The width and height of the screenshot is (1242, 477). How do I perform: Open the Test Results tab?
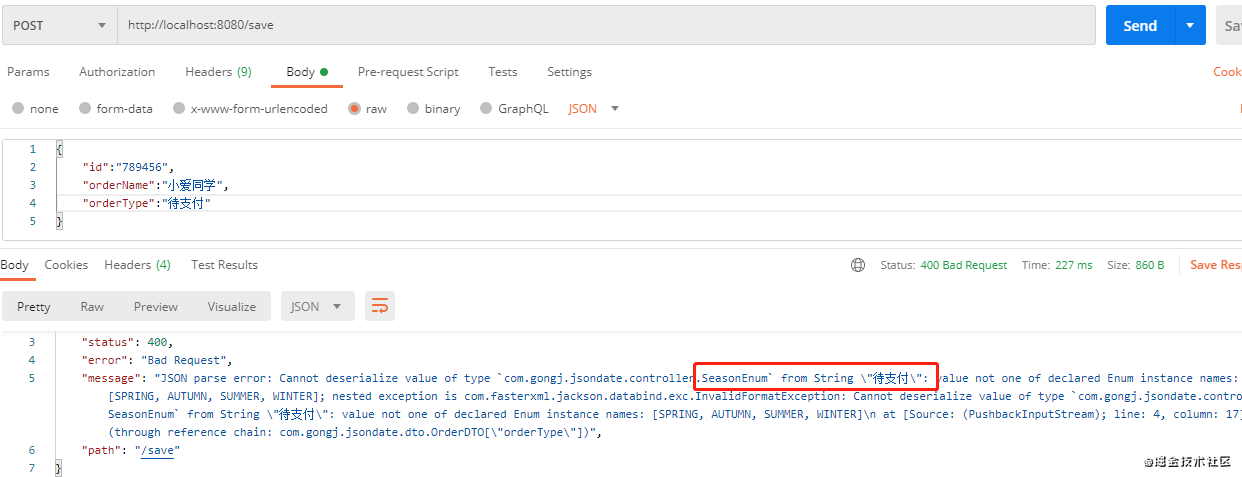click(224, 265)
